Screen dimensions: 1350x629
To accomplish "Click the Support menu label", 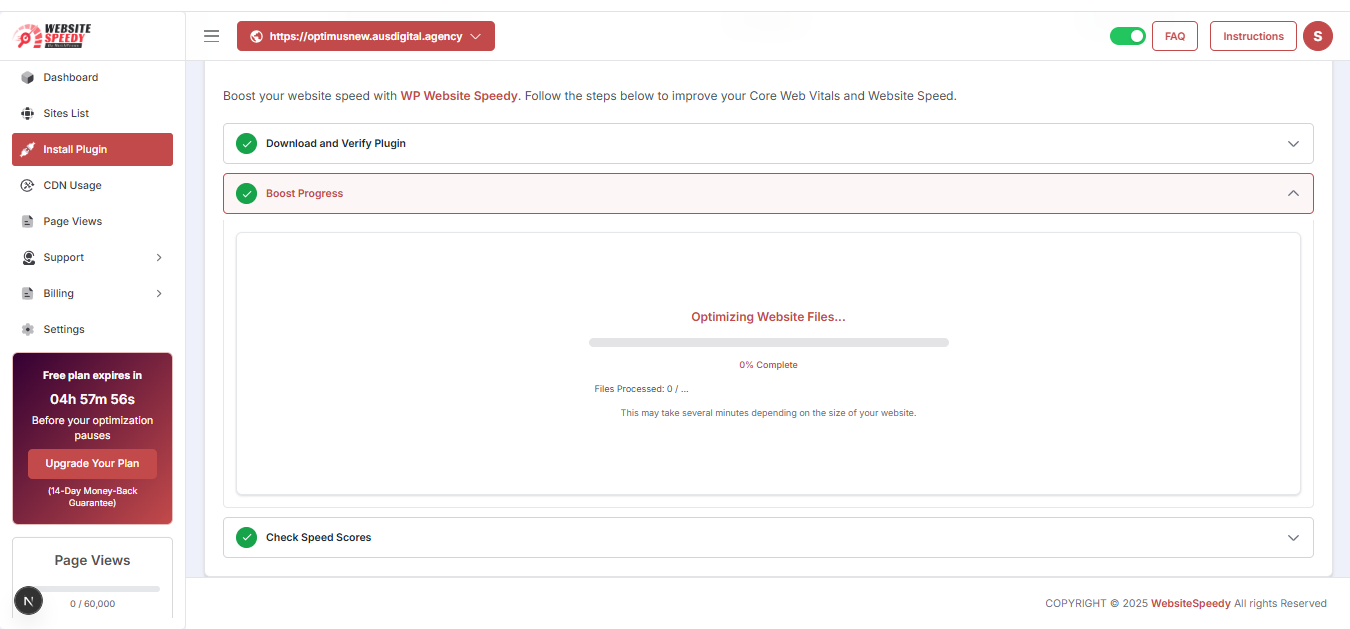I will pos(64,257).
